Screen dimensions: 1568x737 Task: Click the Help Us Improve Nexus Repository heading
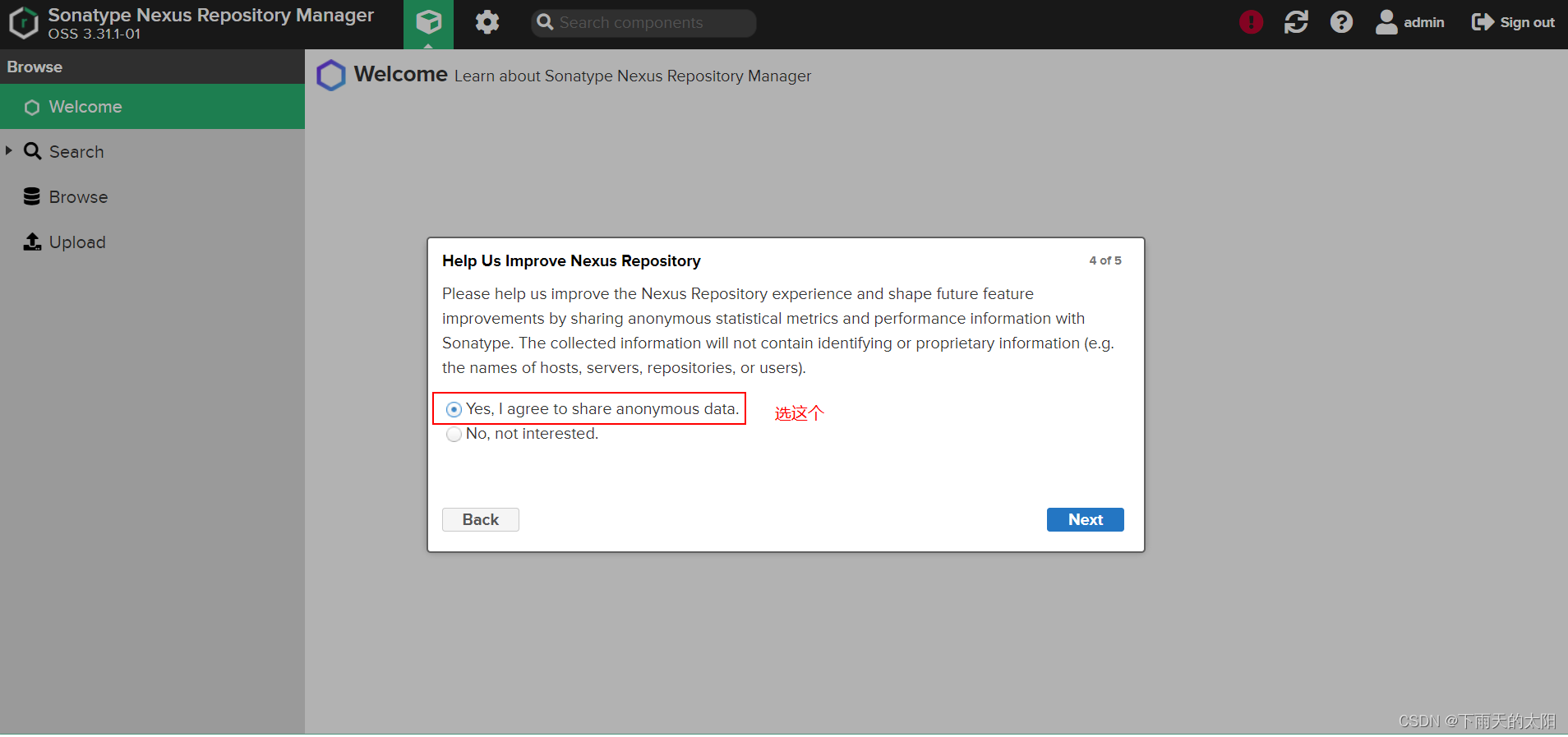[x=571, y=261]
